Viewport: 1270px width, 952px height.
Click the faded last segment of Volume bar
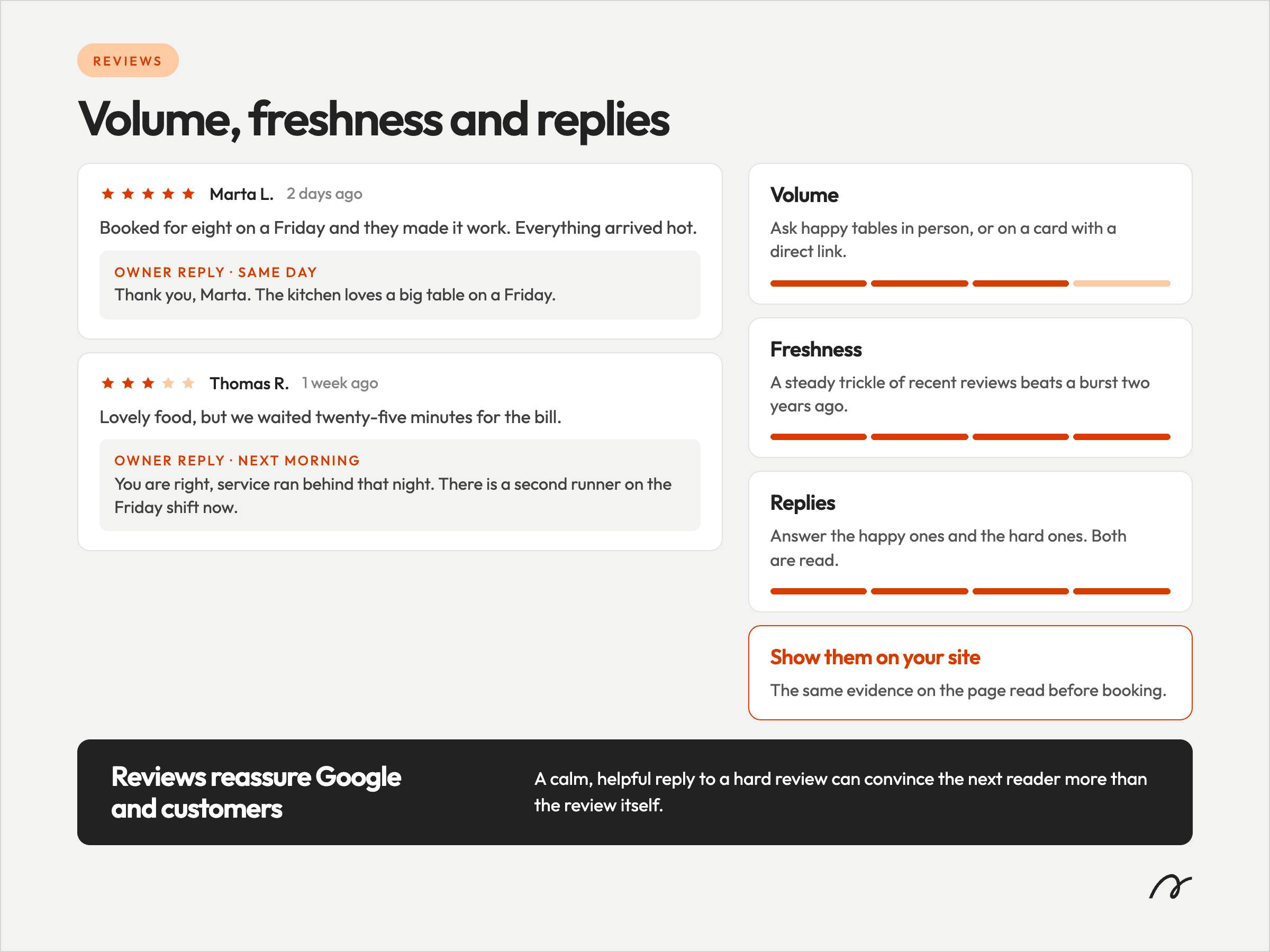(x=1121, y=283)
